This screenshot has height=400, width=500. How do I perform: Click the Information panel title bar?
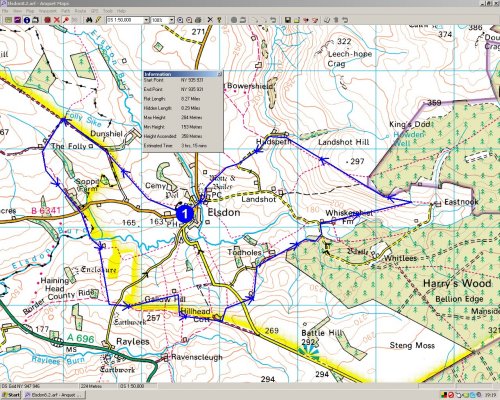pos(183,74)
